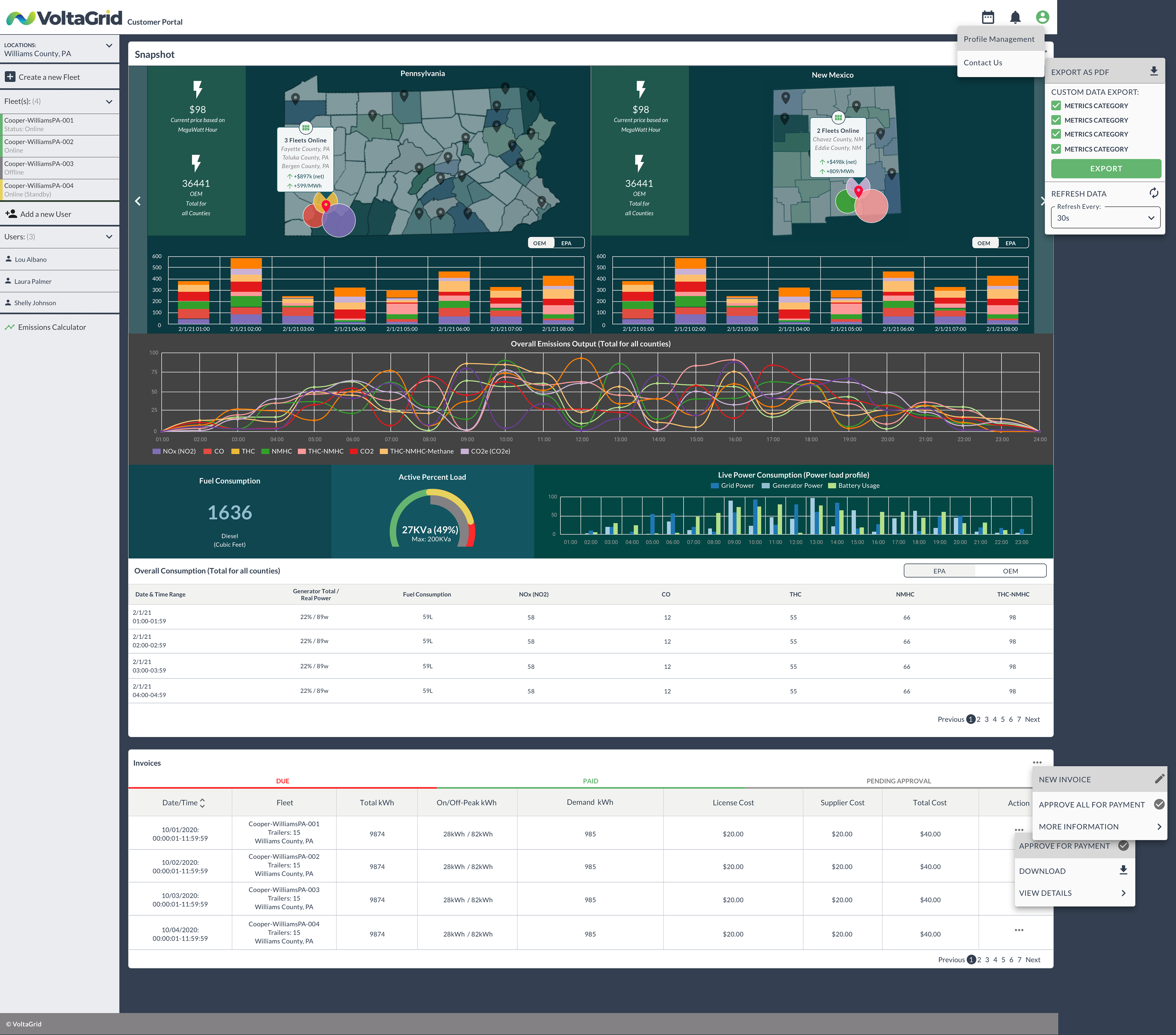The image size is (1176, 1035).
Task: Open the Emissions Calculator
Action: [x=51, y=327]
